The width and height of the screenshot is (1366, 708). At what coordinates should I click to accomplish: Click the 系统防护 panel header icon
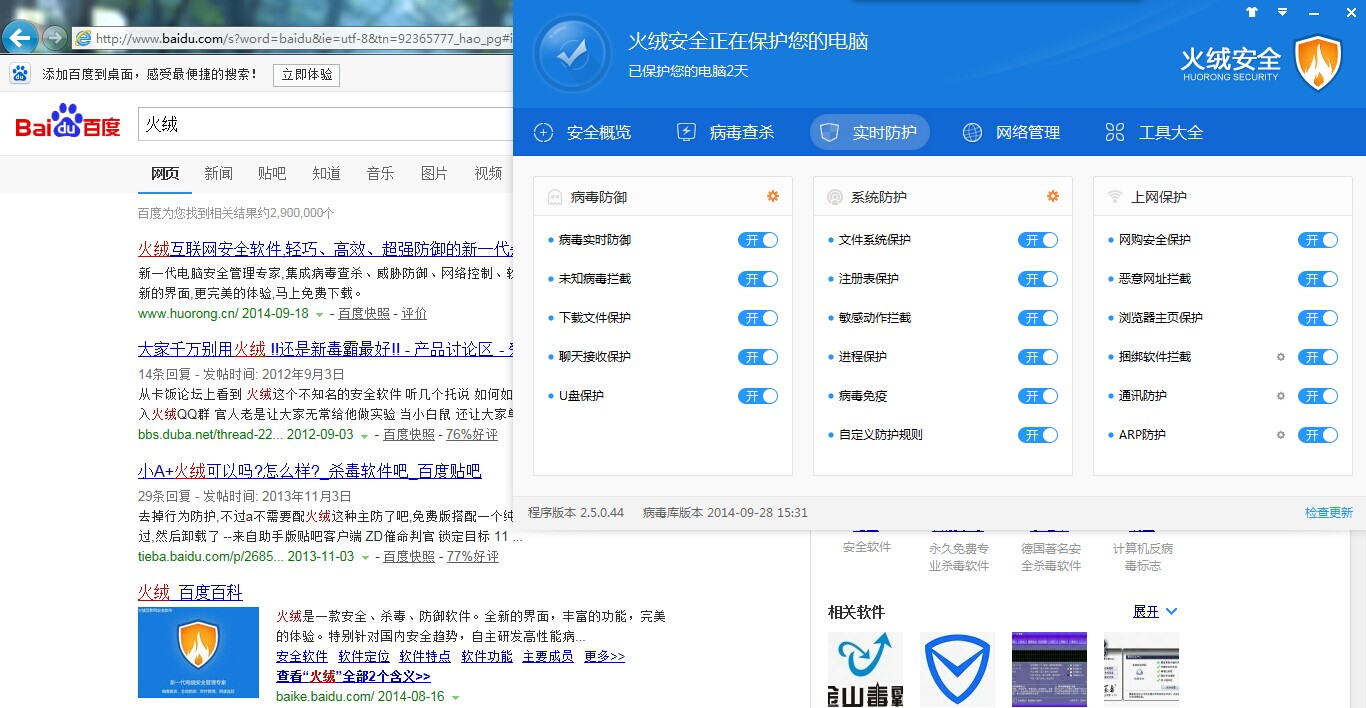tap(835, 197)
